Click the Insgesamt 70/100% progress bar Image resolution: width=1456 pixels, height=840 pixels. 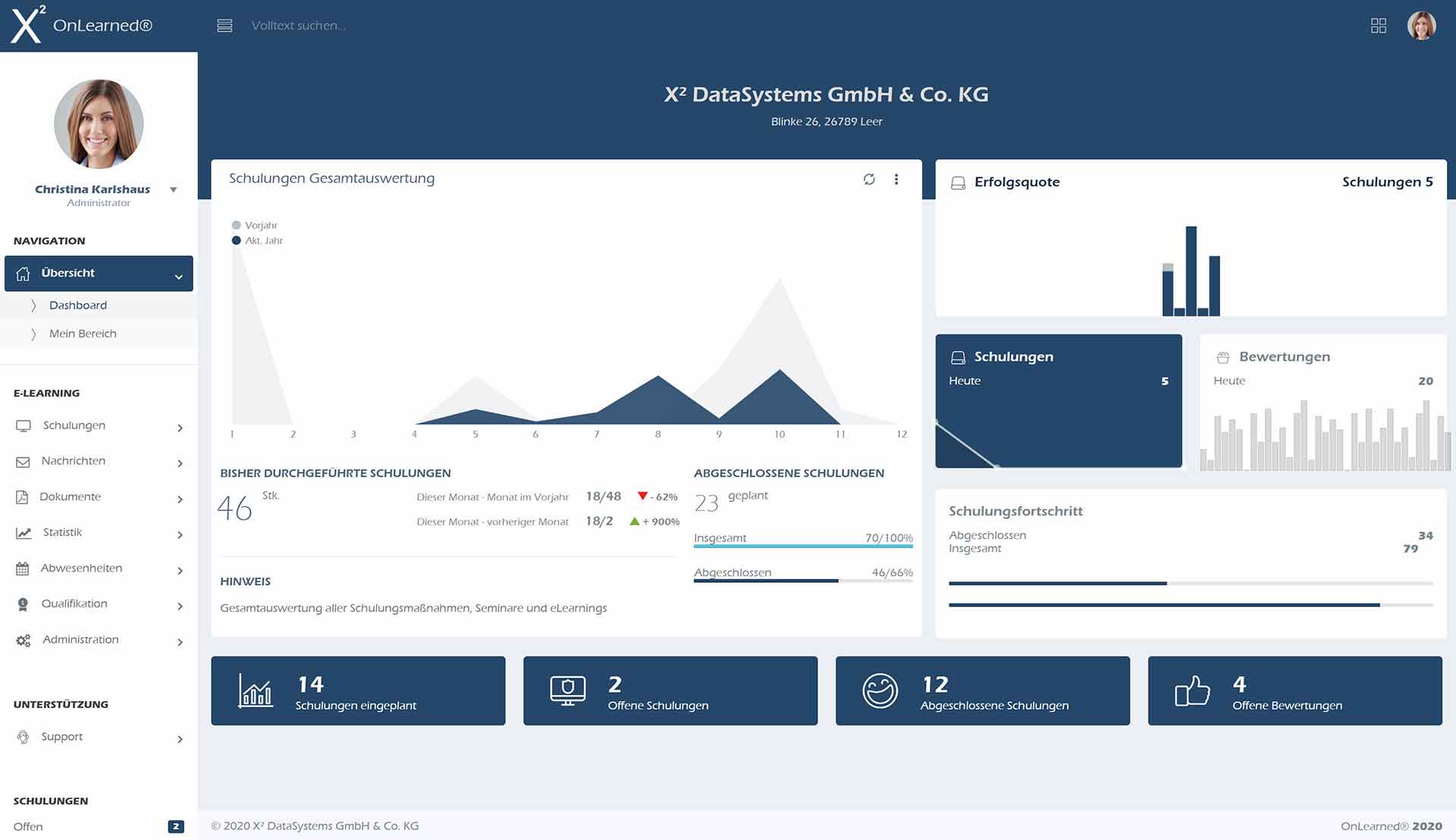click(803, 546)
